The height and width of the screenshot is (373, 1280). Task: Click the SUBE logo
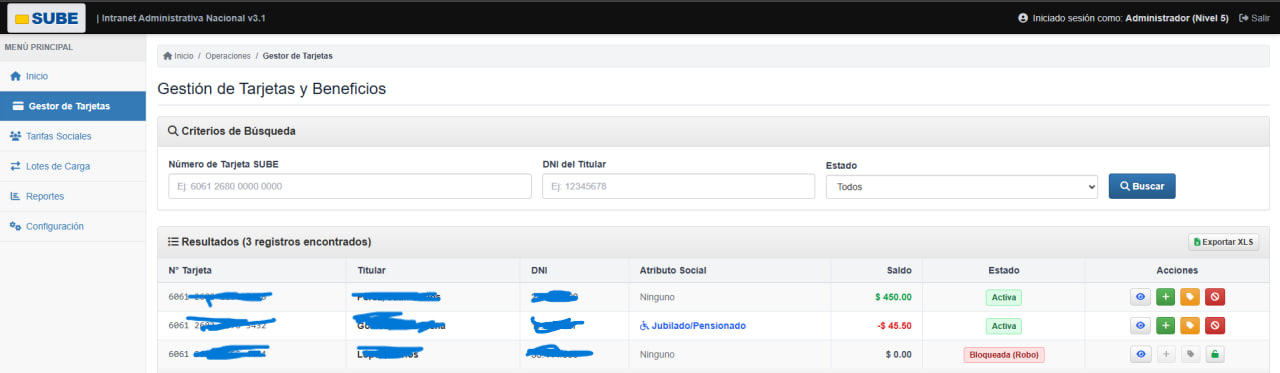(x=46, y=17)
